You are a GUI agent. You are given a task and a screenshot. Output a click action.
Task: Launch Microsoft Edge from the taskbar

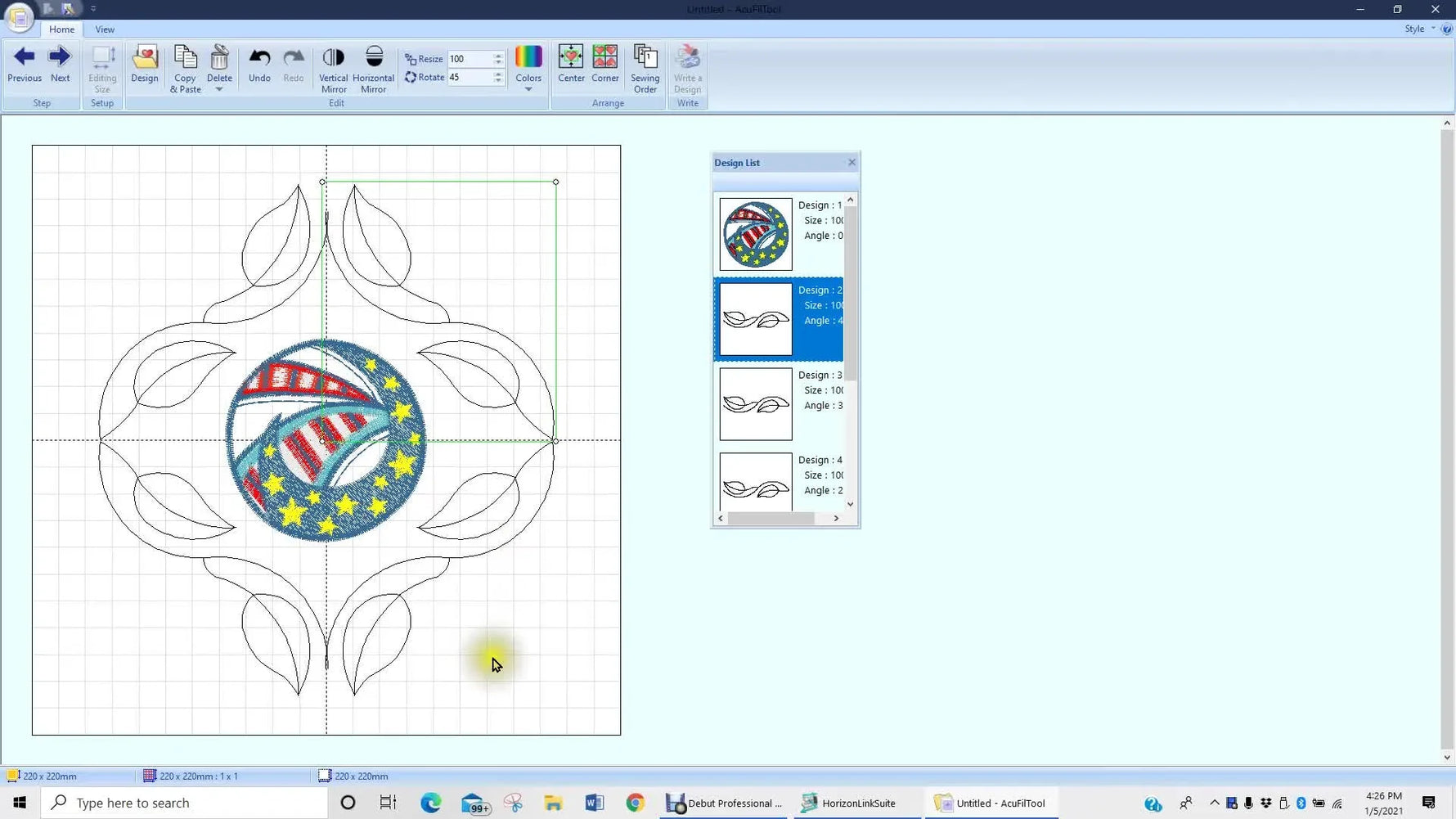tap(430, 803)
